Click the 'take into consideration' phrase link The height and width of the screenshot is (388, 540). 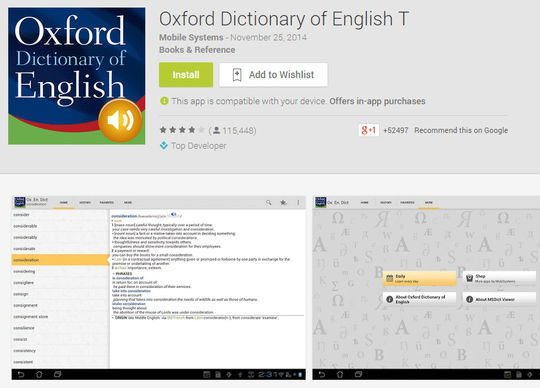point(131,291)
